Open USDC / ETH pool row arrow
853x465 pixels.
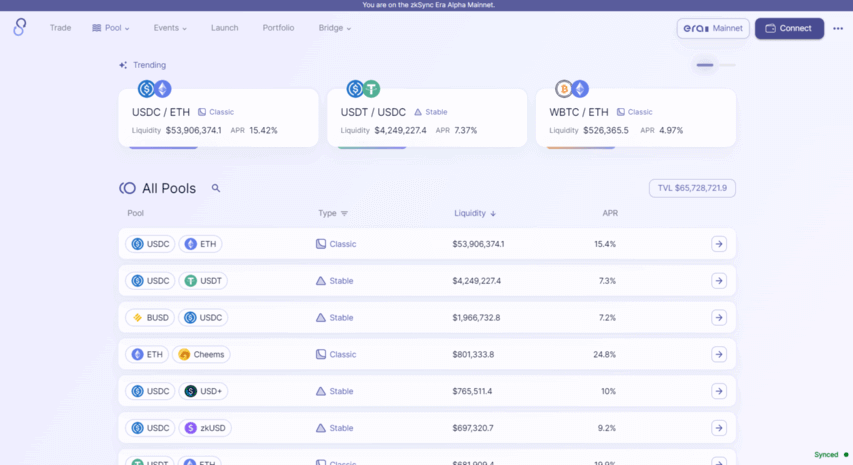pos(719,244)
